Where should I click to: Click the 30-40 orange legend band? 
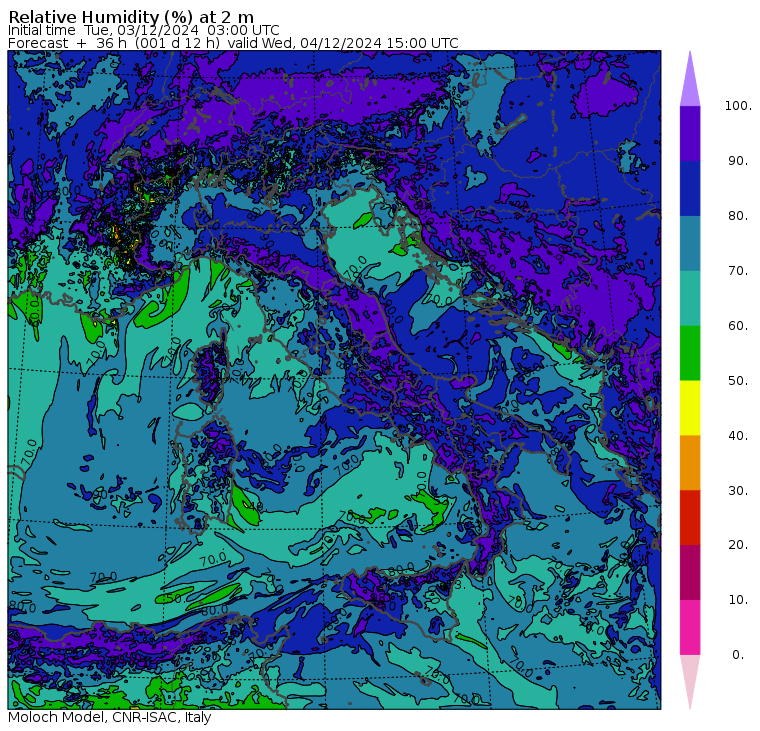690,463
